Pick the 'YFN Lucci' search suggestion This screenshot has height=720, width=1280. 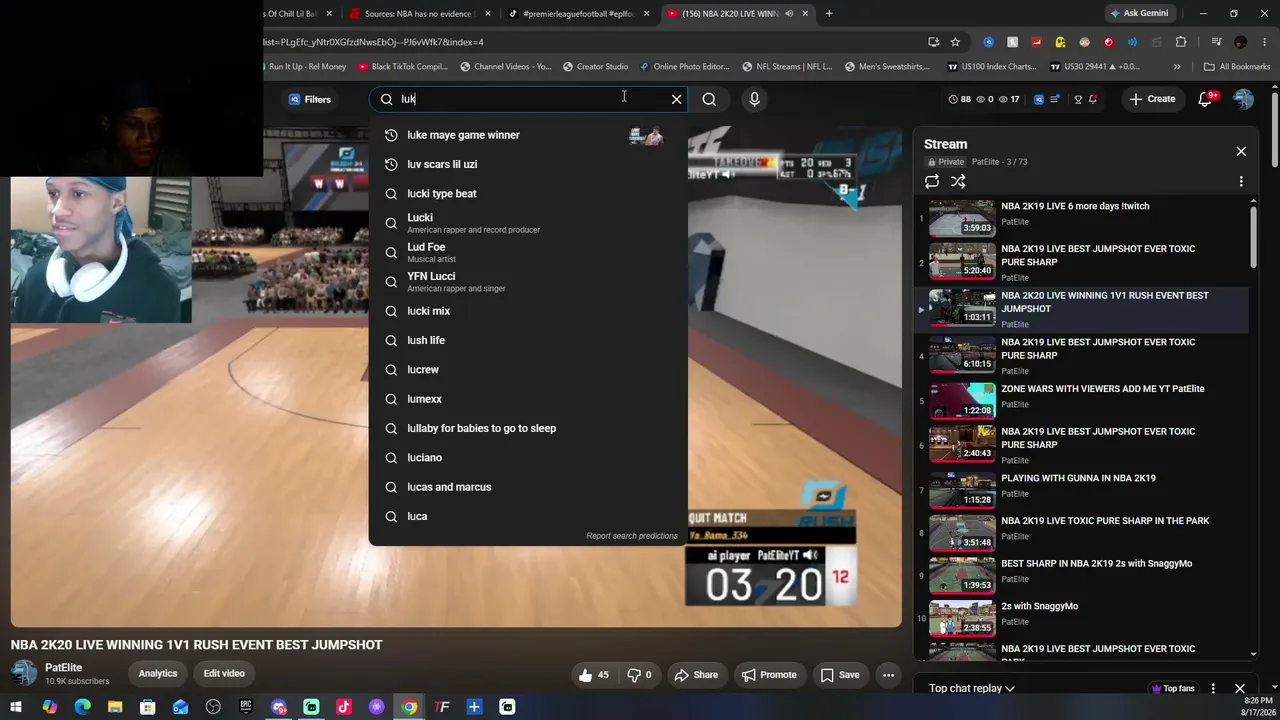point(528,281)
